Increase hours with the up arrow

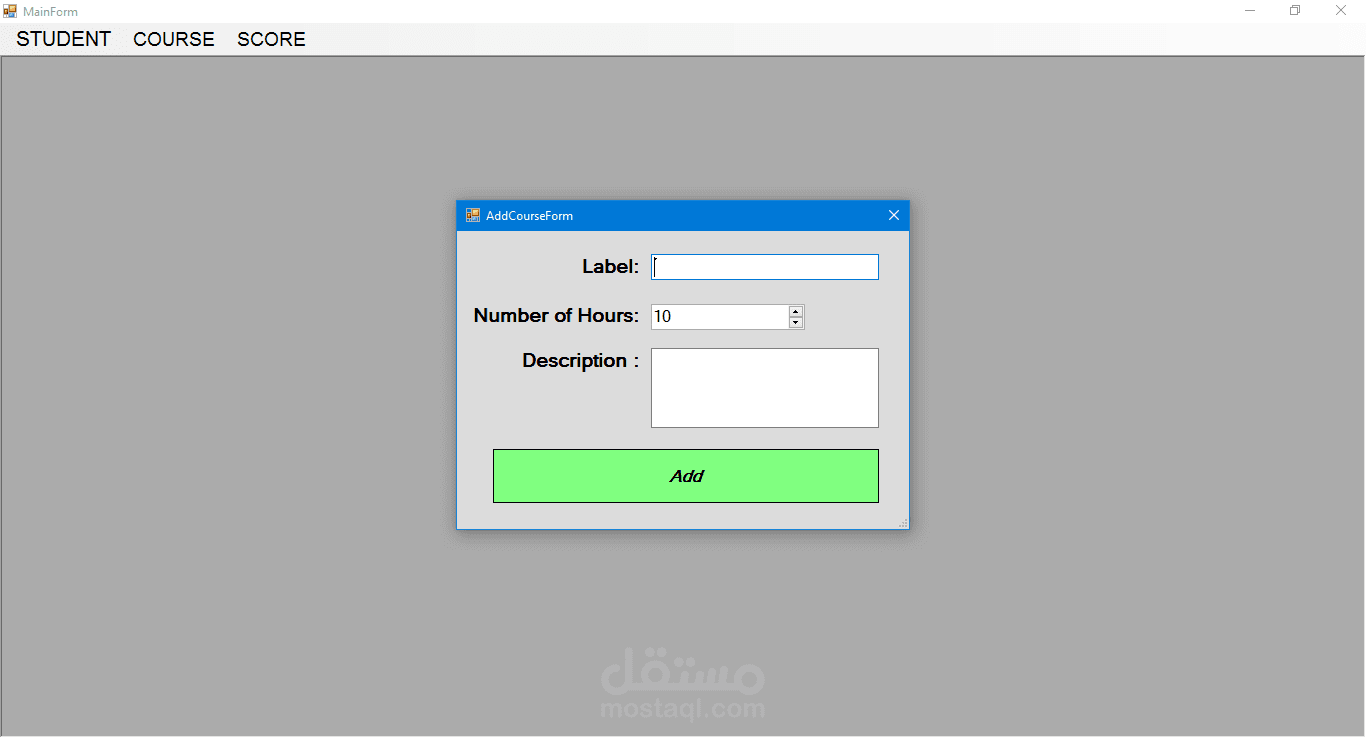pyautogui.click(x=796, y=311)
